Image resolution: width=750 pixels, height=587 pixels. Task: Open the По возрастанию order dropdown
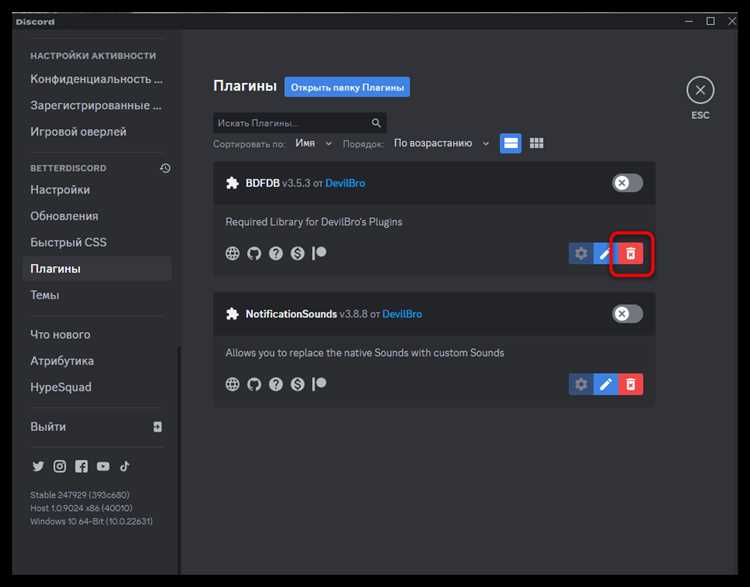click(x=441, y=143)
